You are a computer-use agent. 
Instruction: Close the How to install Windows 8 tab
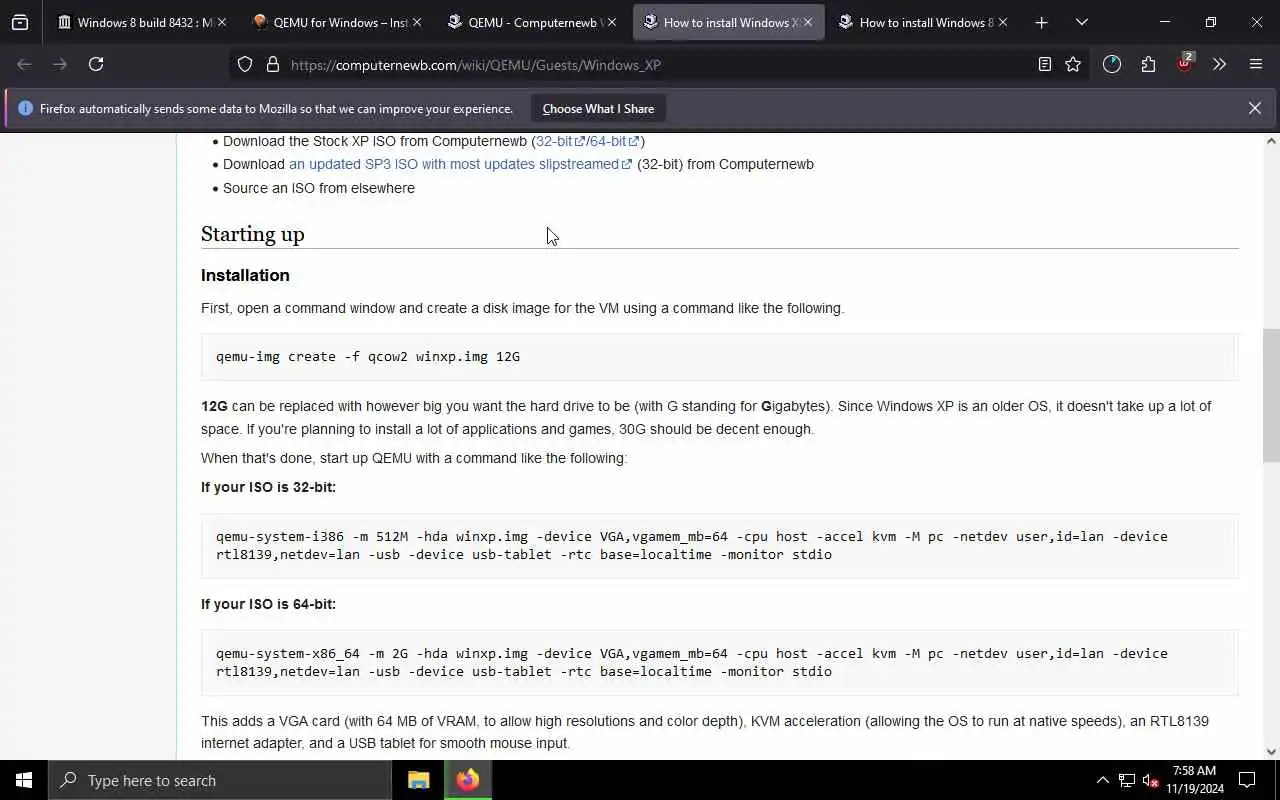tap(1002, 22)
